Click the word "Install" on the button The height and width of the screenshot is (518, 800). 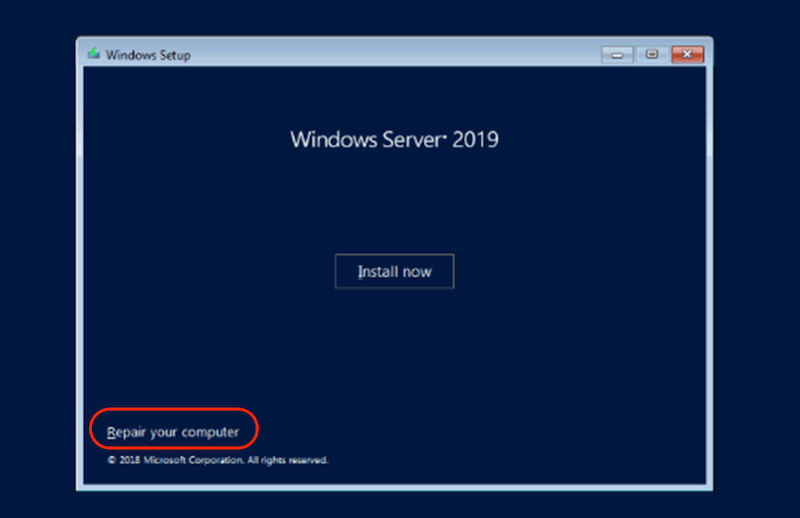[376, 272]
